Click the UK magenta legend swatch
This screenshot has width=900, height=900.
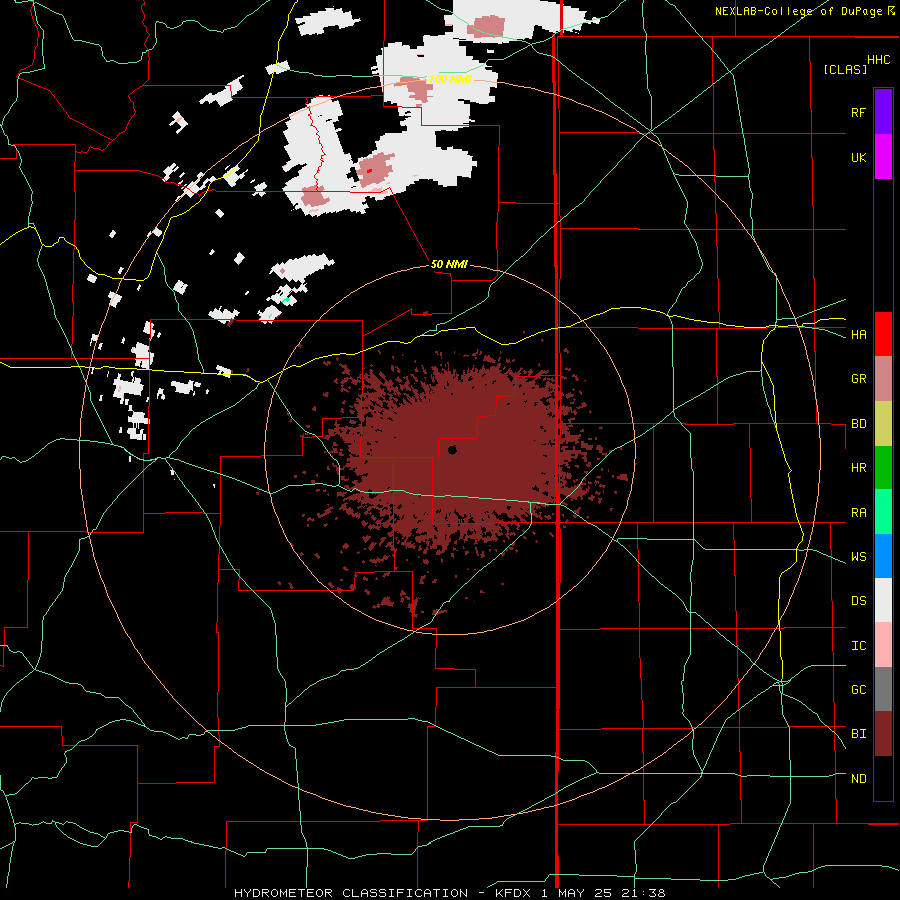click(x=883, y=157)
